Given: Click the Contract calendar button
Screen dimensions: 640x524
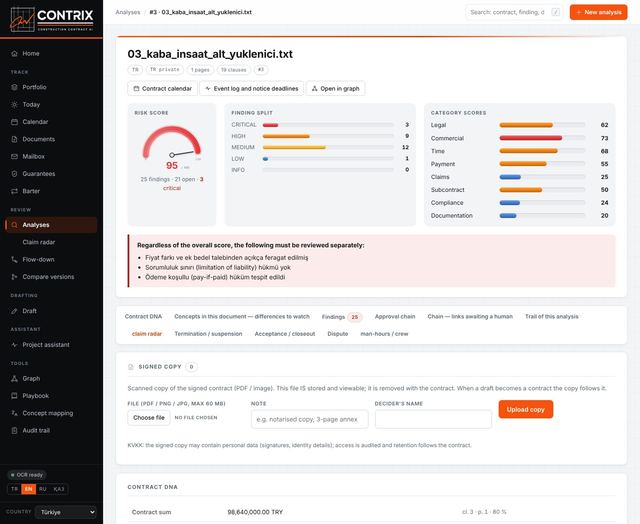Looking at the screenshot, I should [x=162, y=89].
